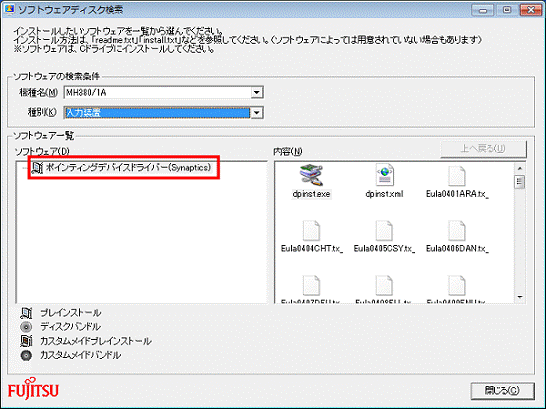
Task: Open the 機種名 model dropdown arrow
Action: click(x=257, y=93)
